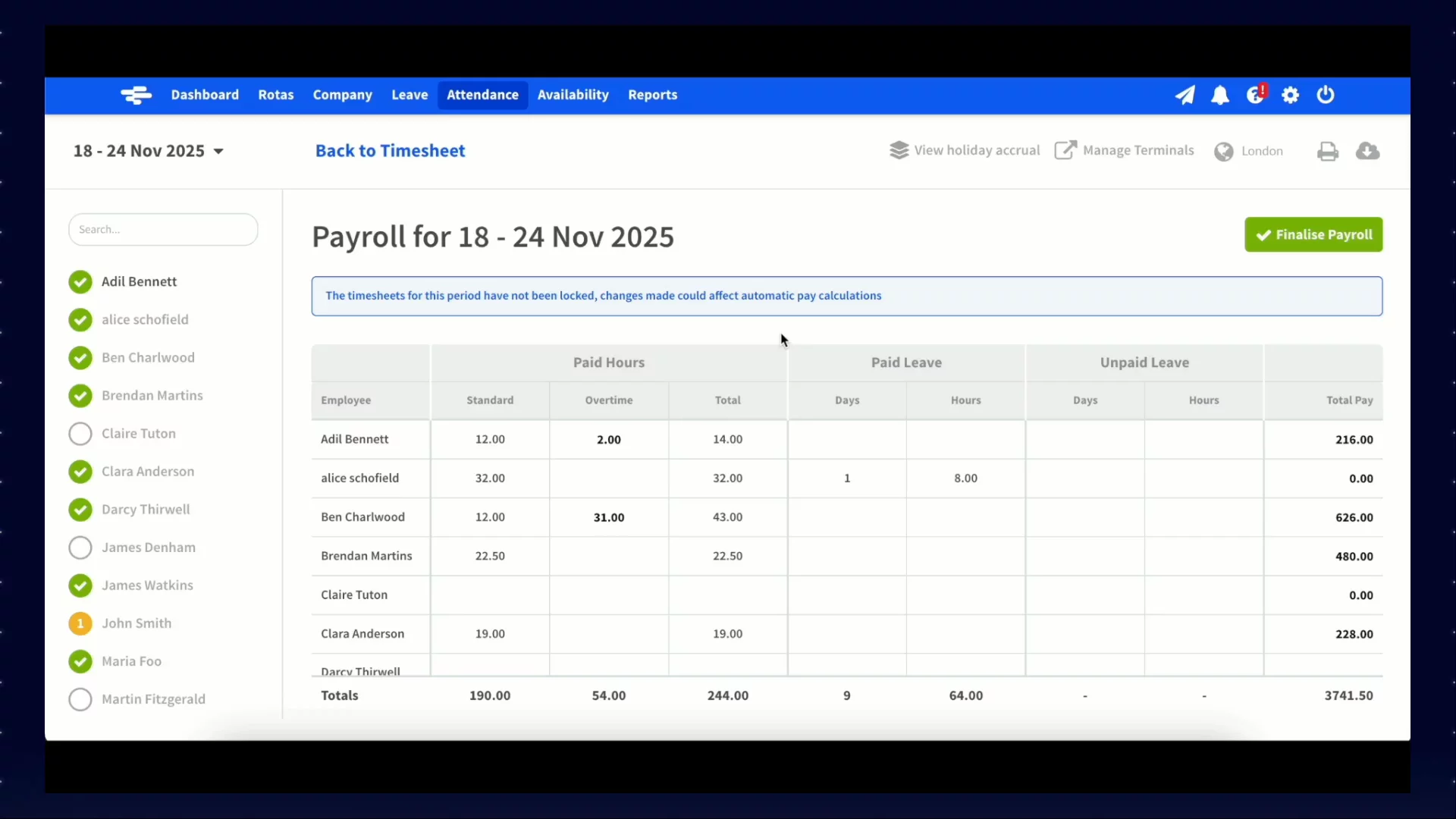The image size is (1456, 819).
Task: Open the settings gear icon
Action: click(x=1290, y=95)
